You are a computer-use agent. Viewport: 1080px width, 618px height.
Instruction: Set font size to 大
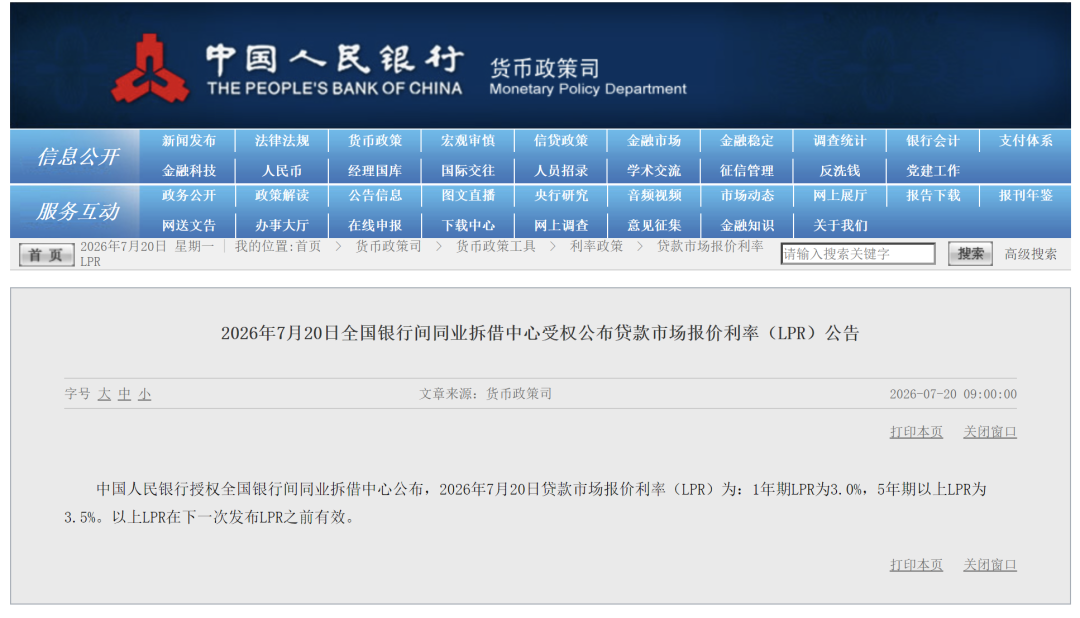click(x=104, y=394)
